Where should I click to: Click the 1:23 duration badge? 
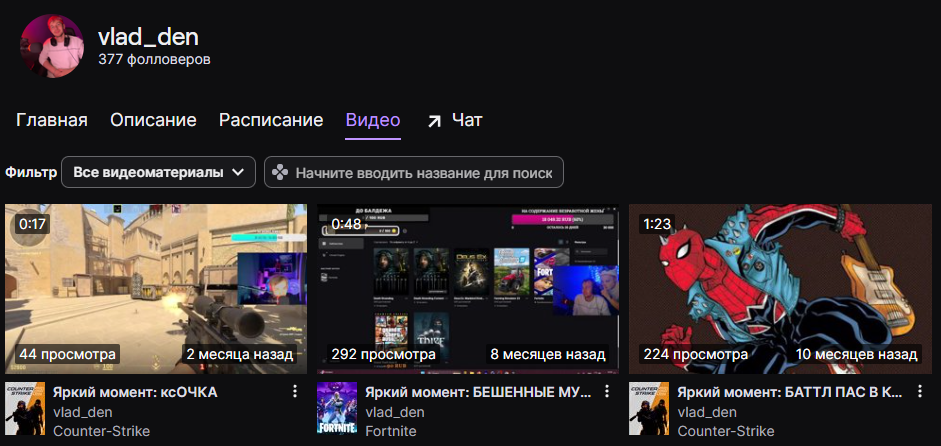pos(657,224)
